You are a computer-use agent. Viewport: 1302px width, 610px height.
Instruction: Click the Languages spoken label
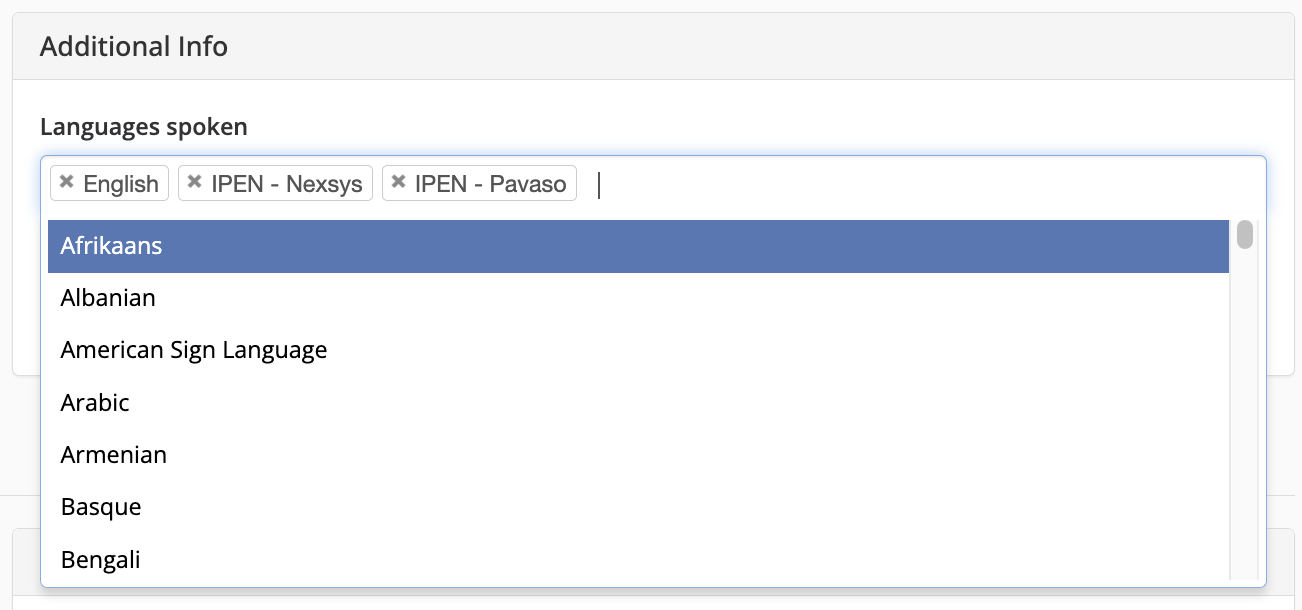tap(144, 127)
